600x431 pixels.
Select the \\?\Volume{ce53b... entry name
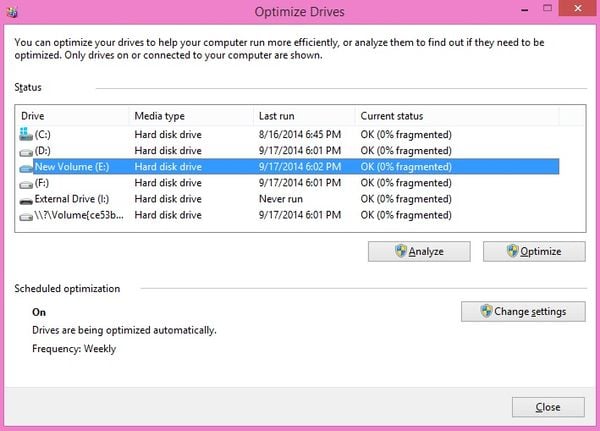(x=78, y=216)
